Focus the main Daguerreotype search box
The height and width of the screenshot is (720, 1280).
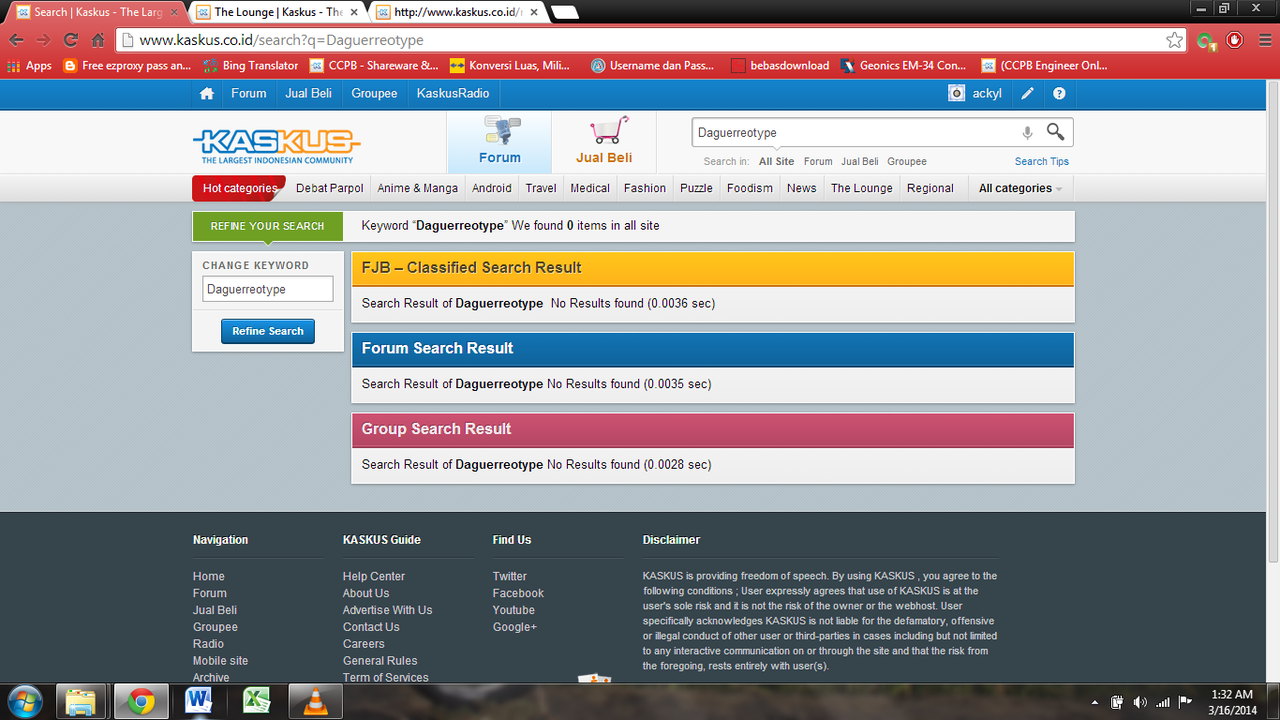click(x=855, y=132)
